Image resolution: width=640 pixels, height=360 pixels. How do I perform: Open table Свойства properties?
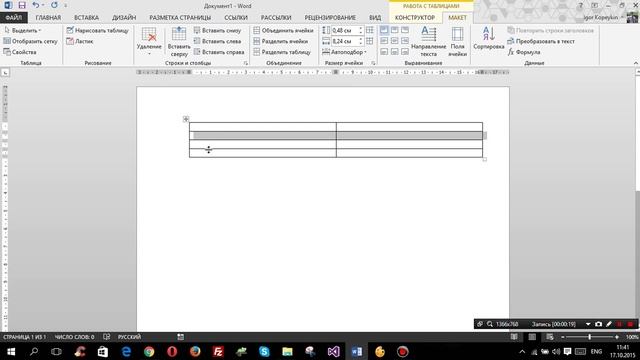[x=20, y=52]
